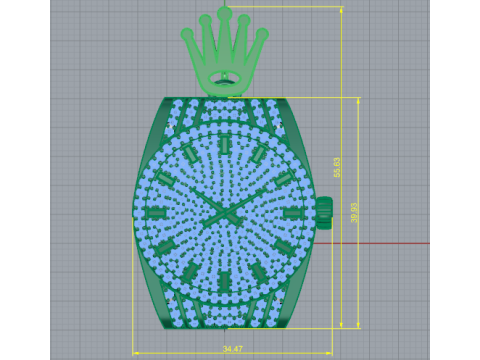
Task: Select the twelve o'clock hour marker
Action: coord(225,144)
